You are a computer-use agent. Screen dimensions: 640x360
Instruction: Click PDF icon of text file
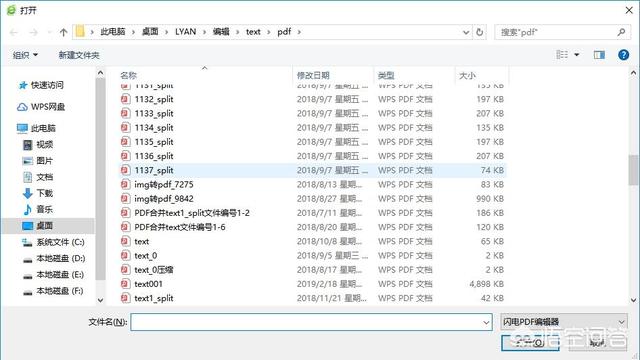pyautogui.click(x=125, y=241)
